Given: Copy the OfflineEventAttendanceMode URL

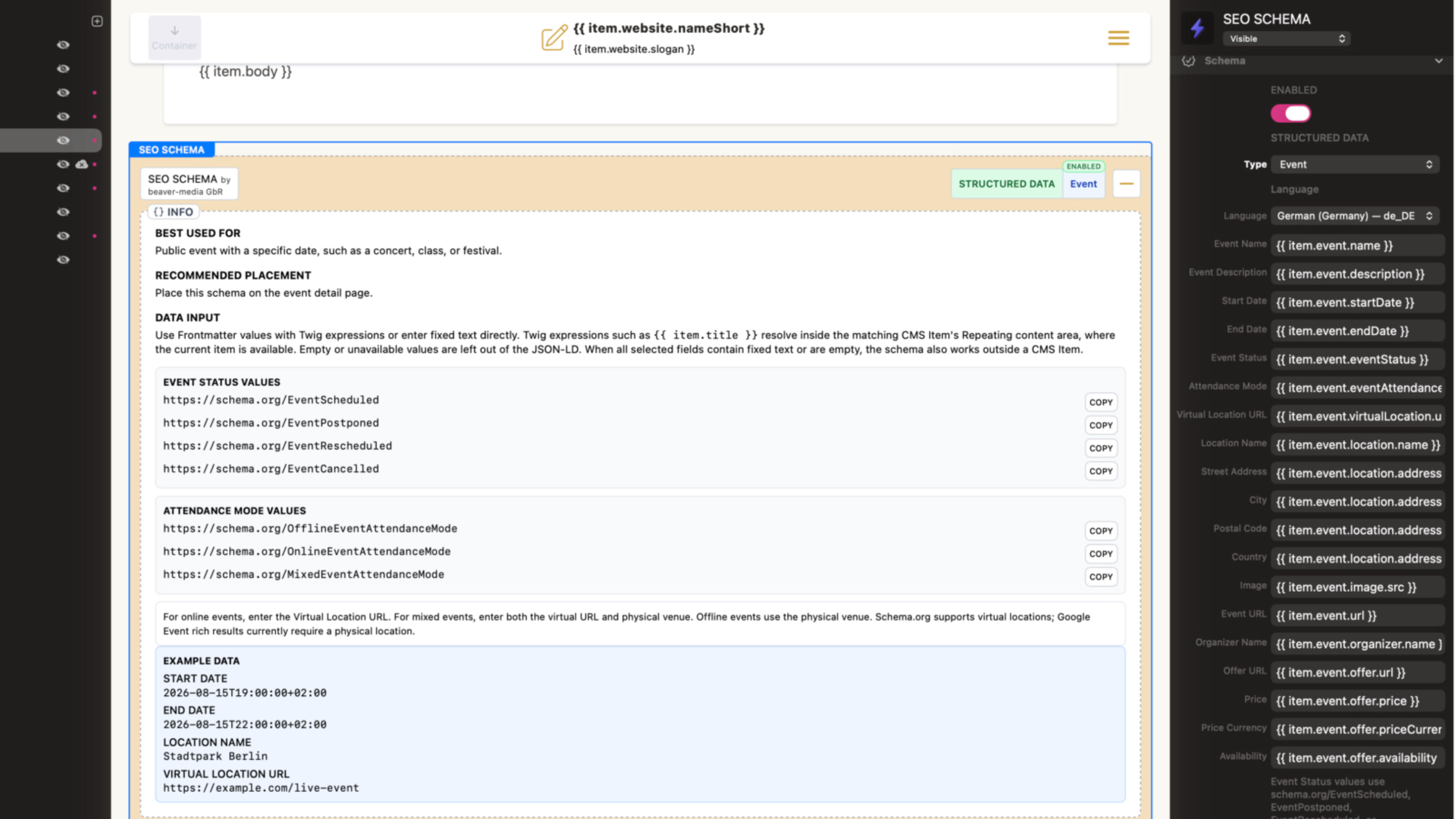Looking at the screenshot, I should pos(1100,531).
